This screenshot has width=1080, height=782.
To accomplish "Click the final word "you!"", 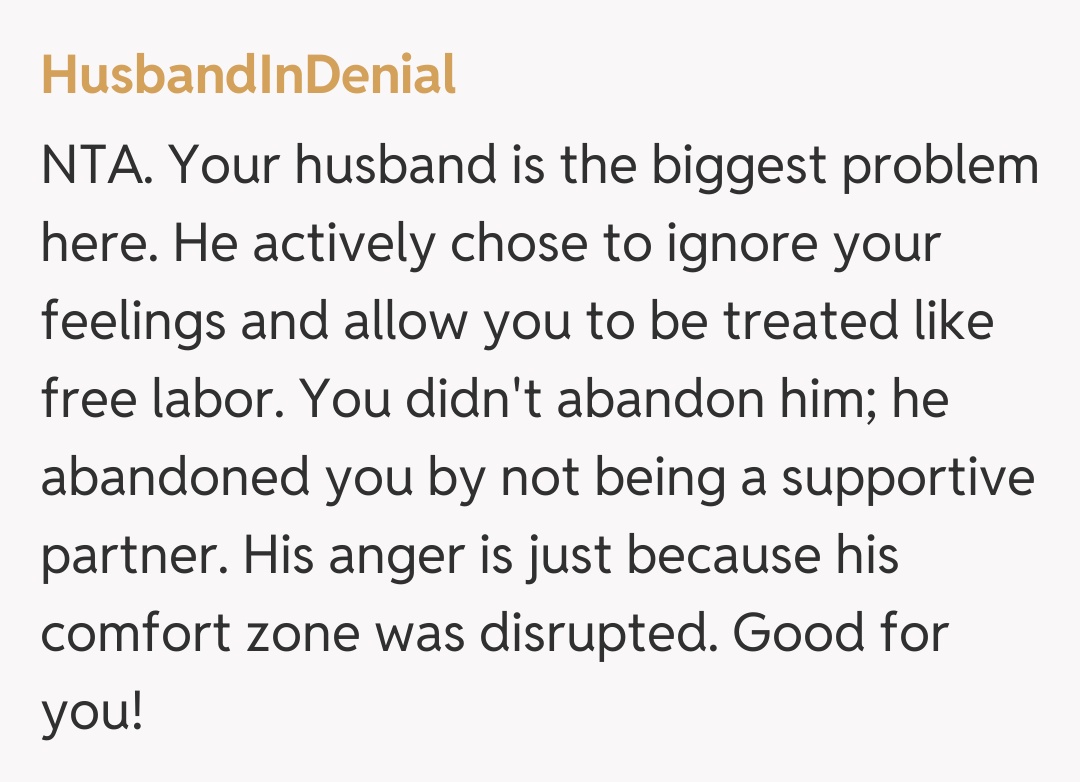I will (x=92, y=714).
